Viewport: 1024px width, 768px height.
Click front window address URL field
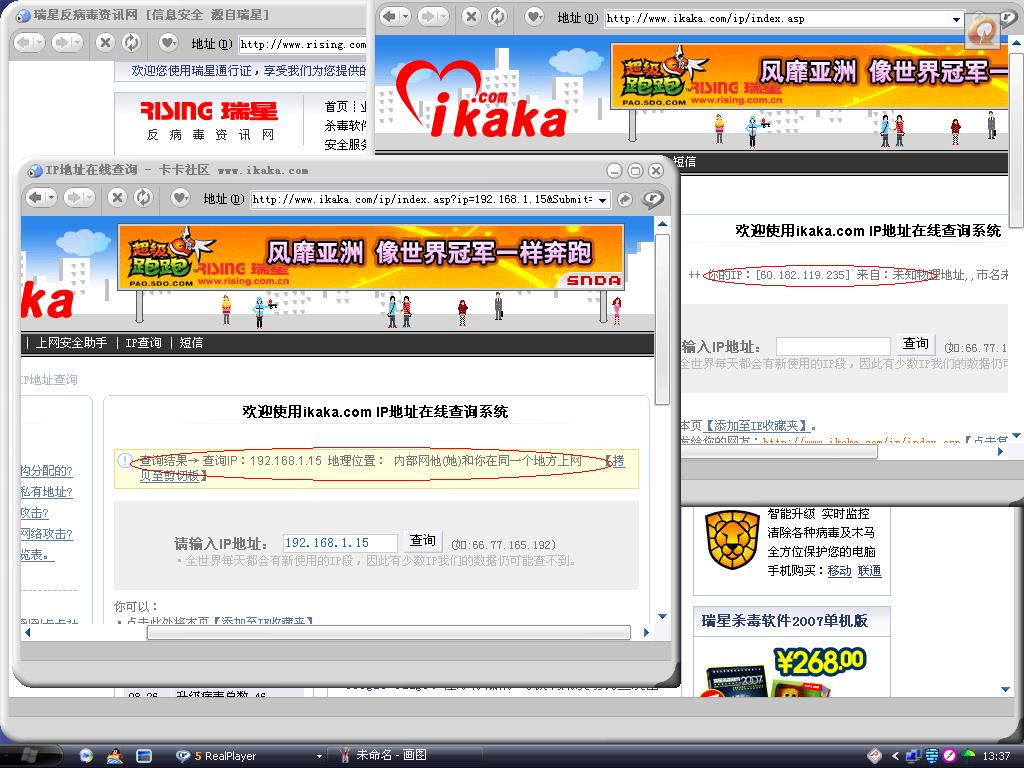pyautogui.click(x=423, y=200)
